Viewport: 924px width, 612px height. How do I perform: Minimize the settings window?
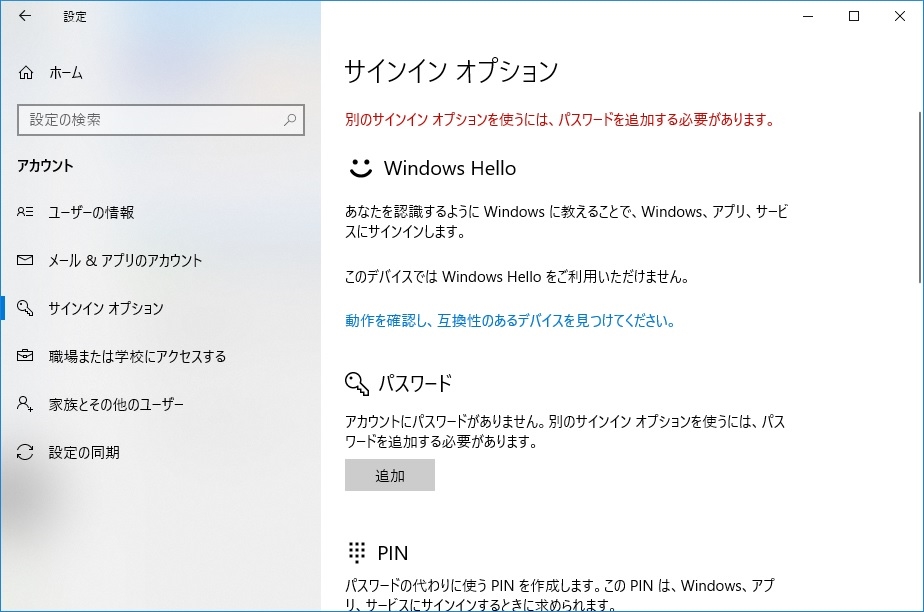[x=808, y=16]
